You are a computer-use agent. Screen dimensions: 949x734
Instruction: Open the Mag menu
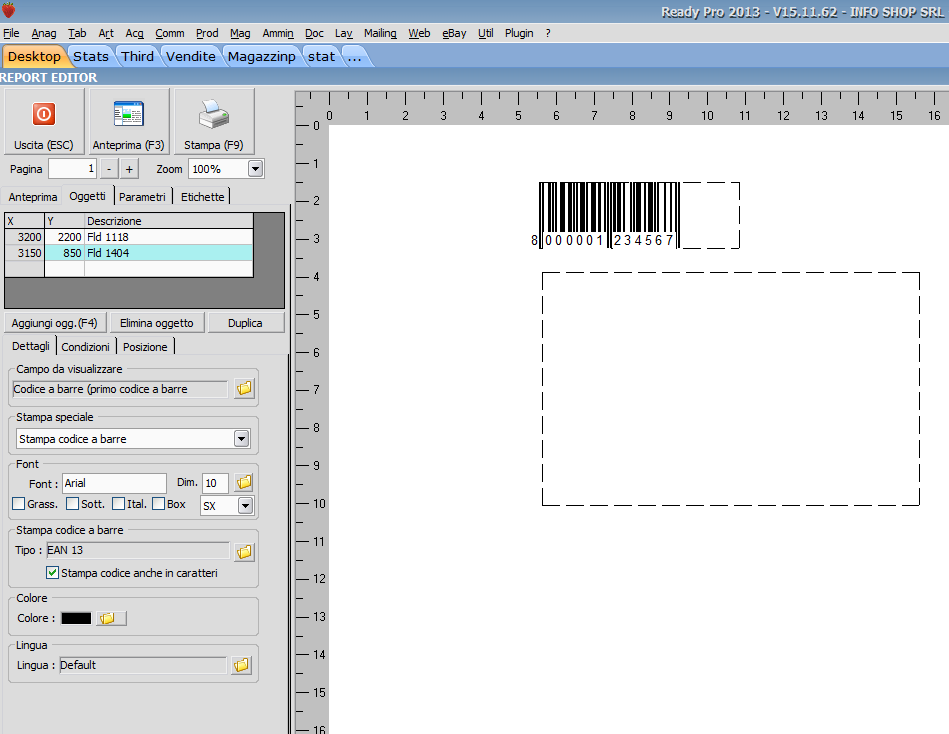[x=239, y=33]
